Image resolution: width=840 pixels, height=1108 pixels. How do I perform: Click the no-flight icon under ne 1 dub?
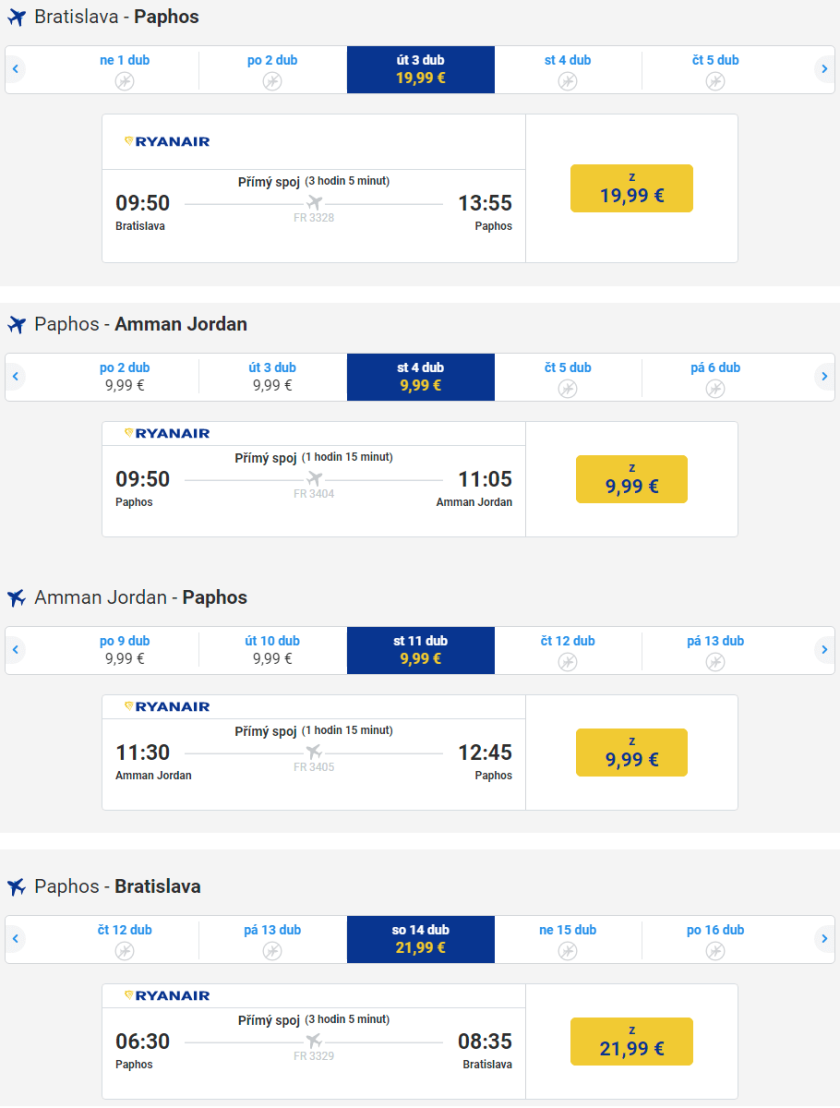coord(124,80)
